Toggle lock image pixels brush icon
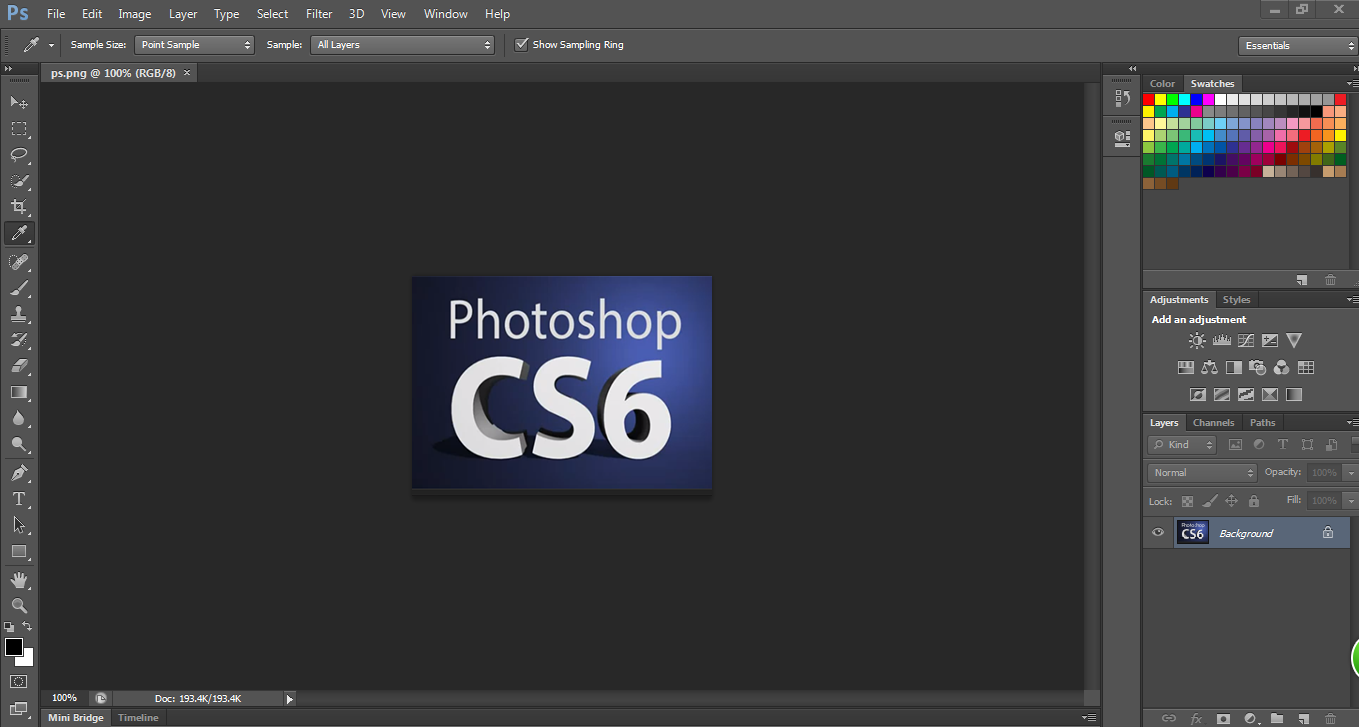This screenshot has width=1359, height=727. pos(1210,501)
